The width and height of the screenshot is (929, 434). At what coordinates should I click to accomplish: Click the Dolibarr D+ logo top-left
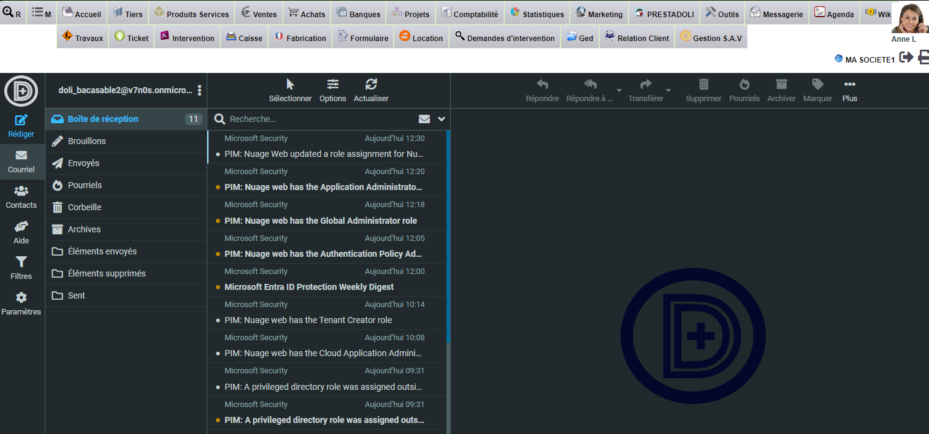(21, 91)
